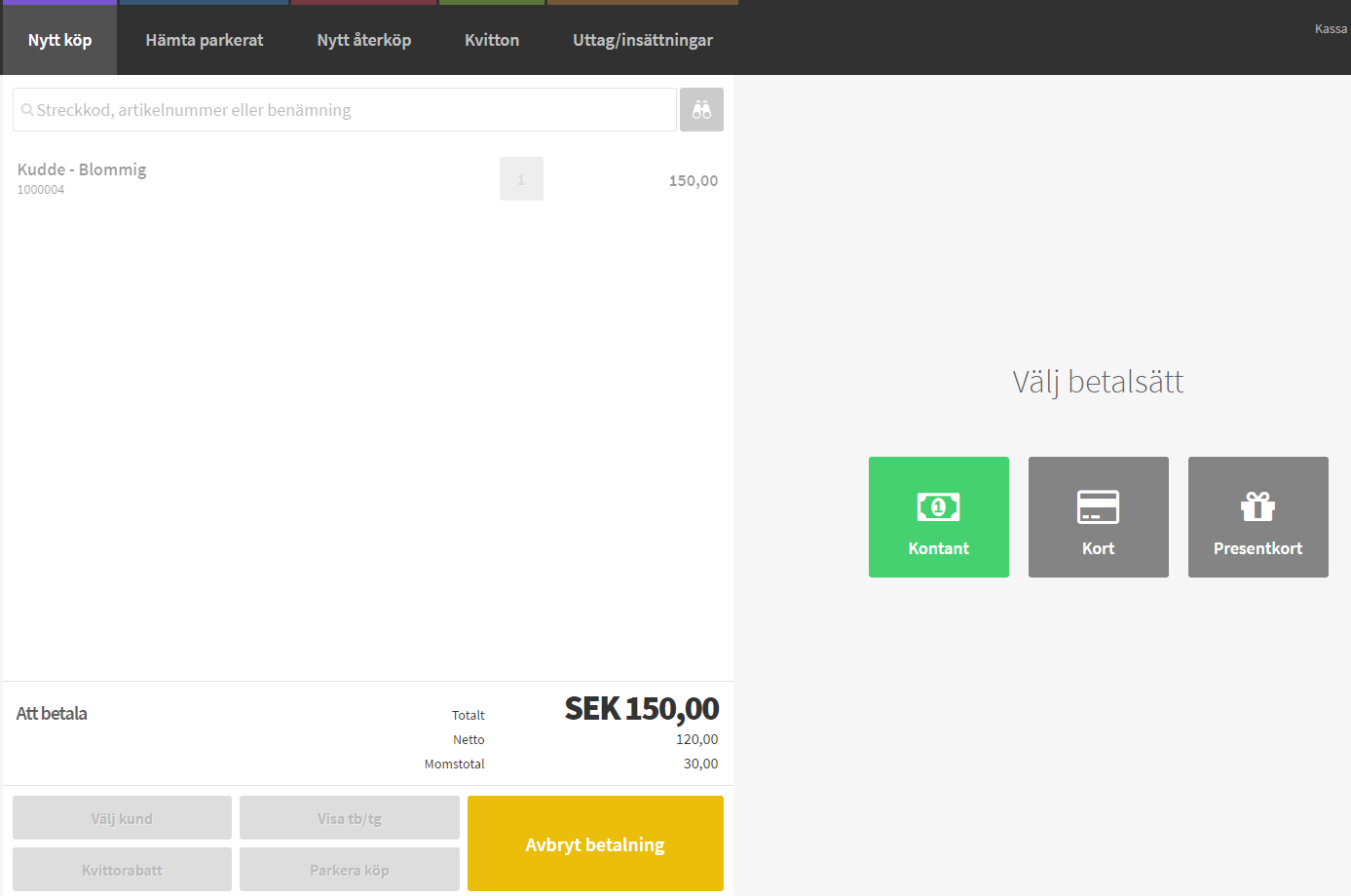Go to the Nytt återköp tab
This screenshot has height=896, width=1351.
pos(363,40)
